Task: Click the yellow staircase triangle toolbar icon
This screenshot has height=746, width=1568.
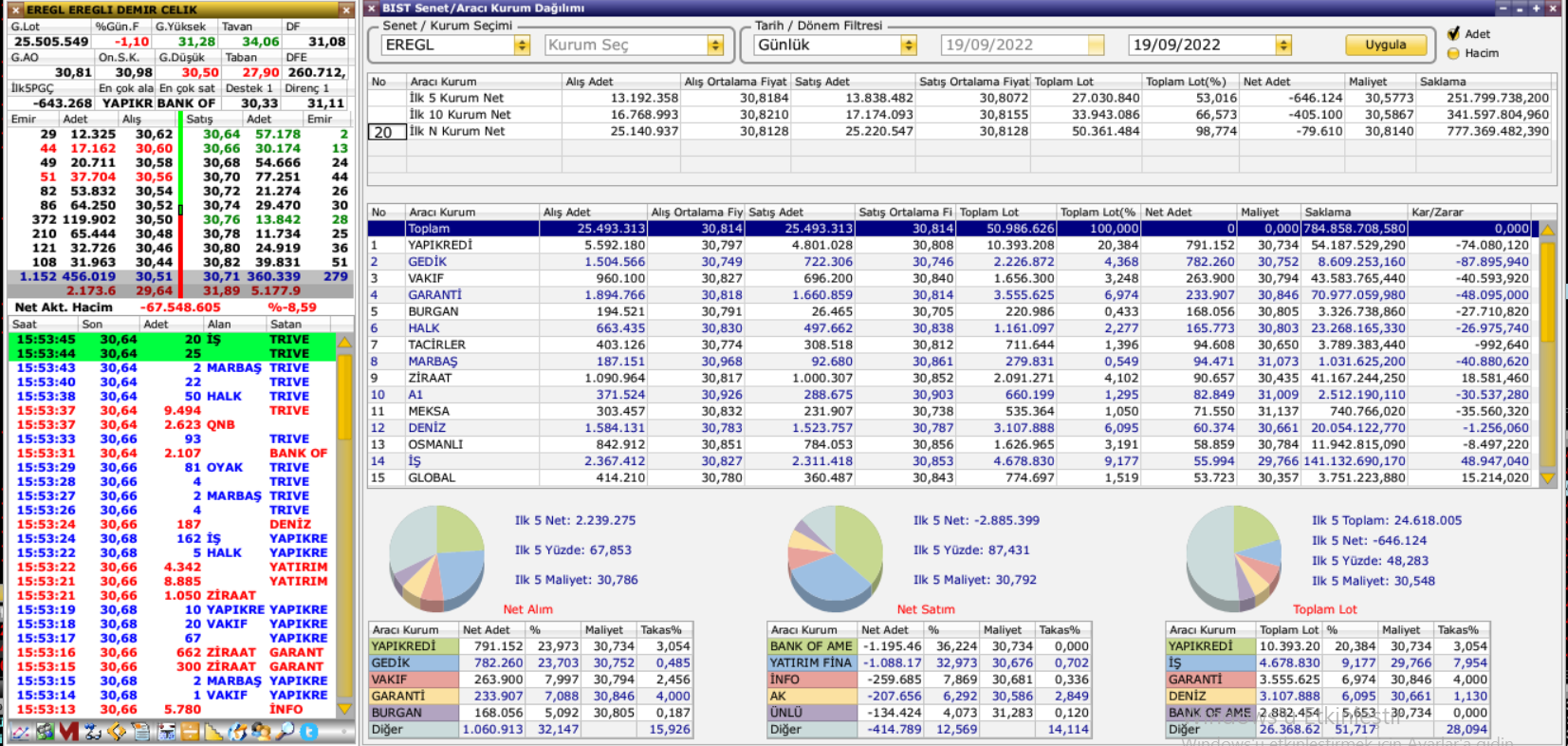Action: (213, 732)
